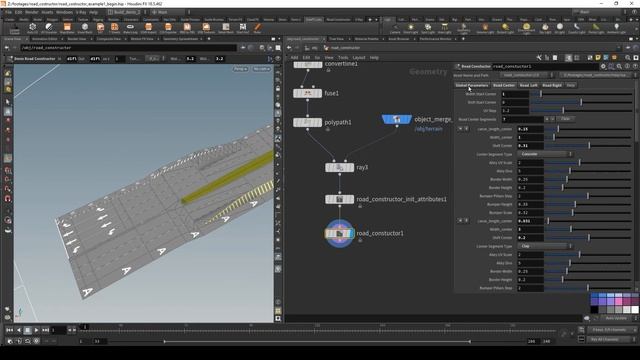Click the scene view path field
640x360 pixels.
pos(128,48)
